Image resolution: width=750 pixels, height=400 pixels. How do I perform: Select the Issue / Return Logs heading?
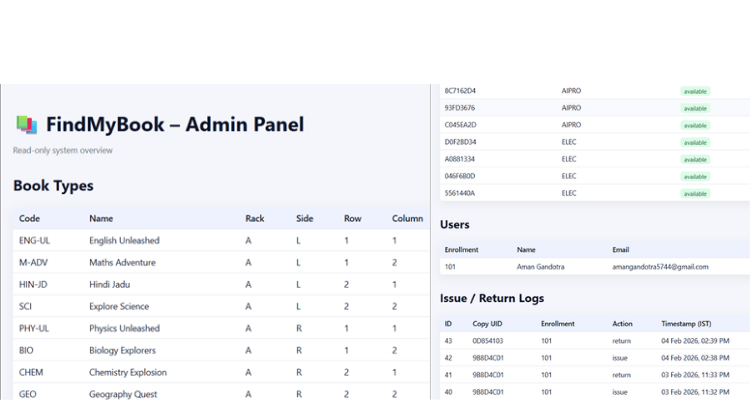click(492, 298)
